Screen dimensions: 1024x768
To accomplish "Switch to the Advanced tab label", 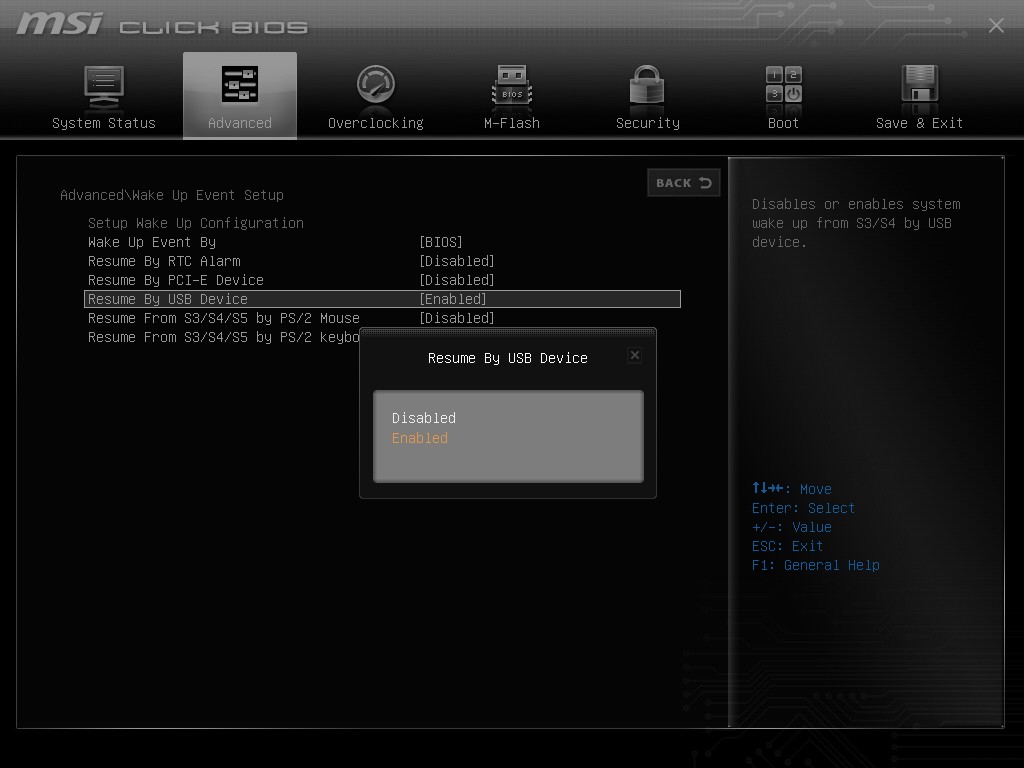I will (x=240, y=123).
